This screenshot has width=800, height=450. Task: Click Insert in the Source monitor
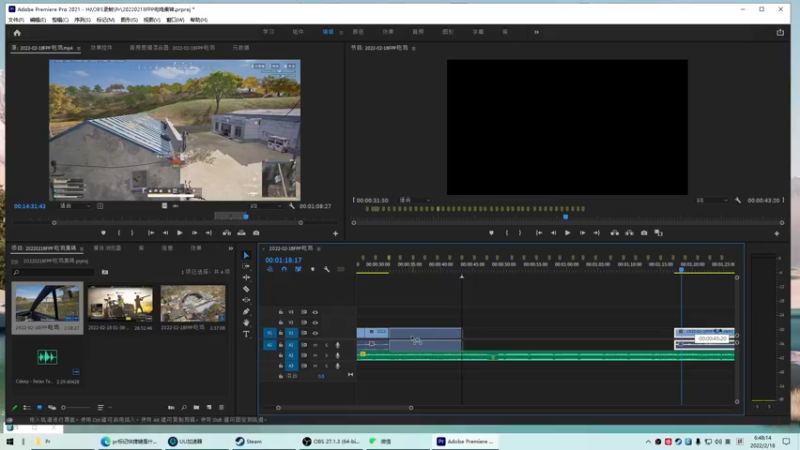coord(227,233)
